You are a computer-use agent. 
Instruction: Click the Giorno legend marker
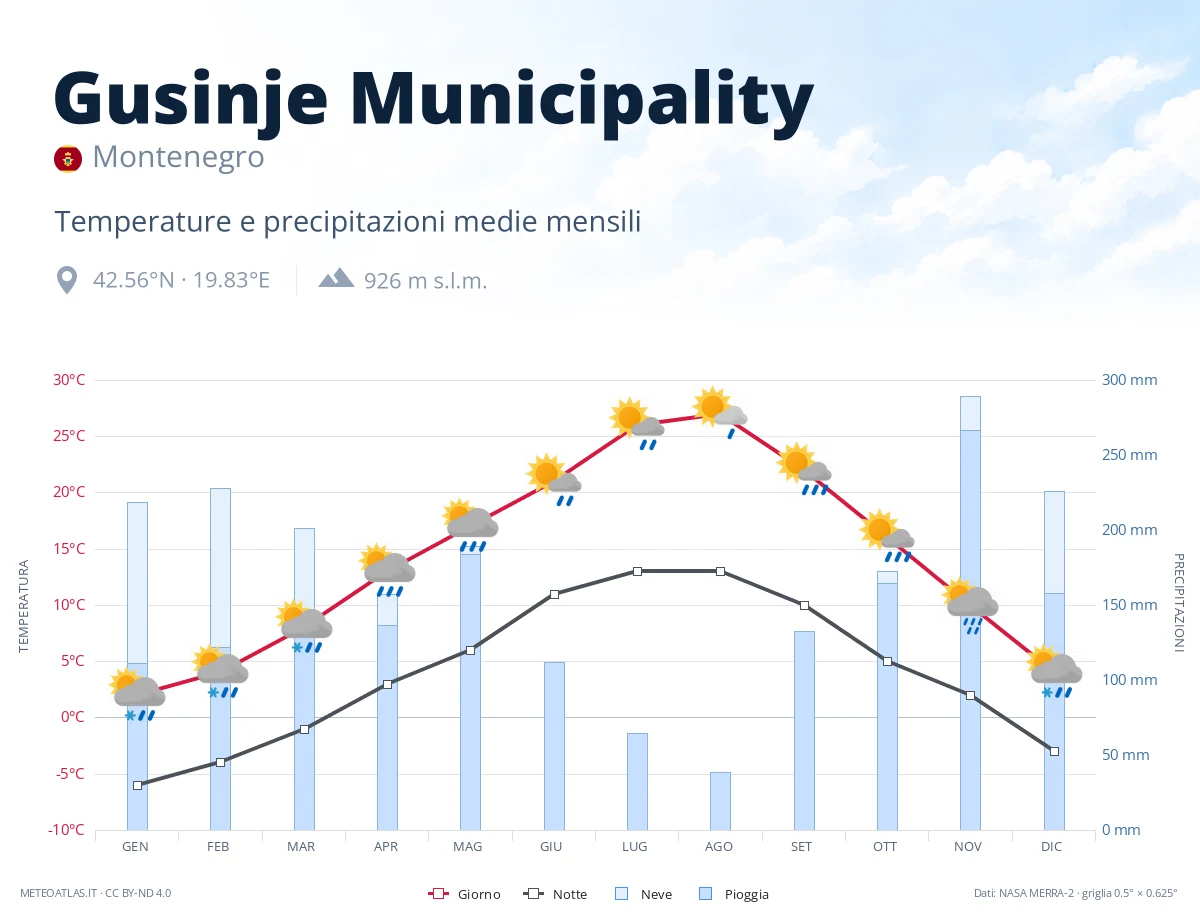(x=437, y=894)
